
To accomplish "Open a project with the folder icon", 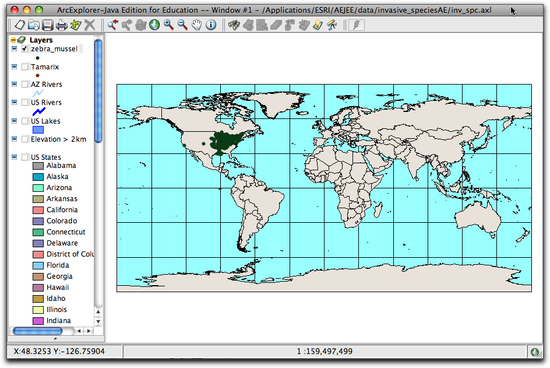I will [x=34, y=25].
